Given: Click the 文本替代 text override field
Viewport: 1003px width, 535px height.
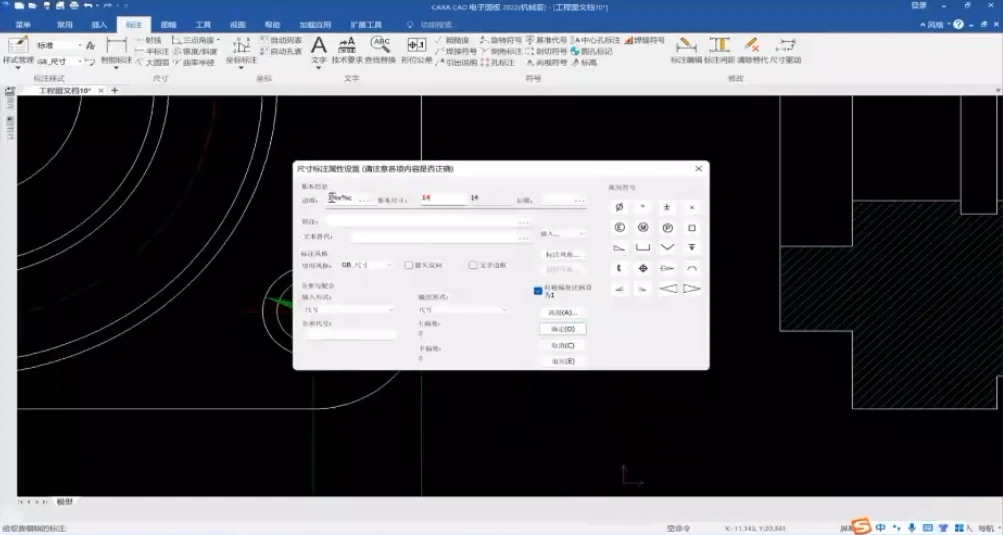Looking at the screenshot, I should 441,237.
